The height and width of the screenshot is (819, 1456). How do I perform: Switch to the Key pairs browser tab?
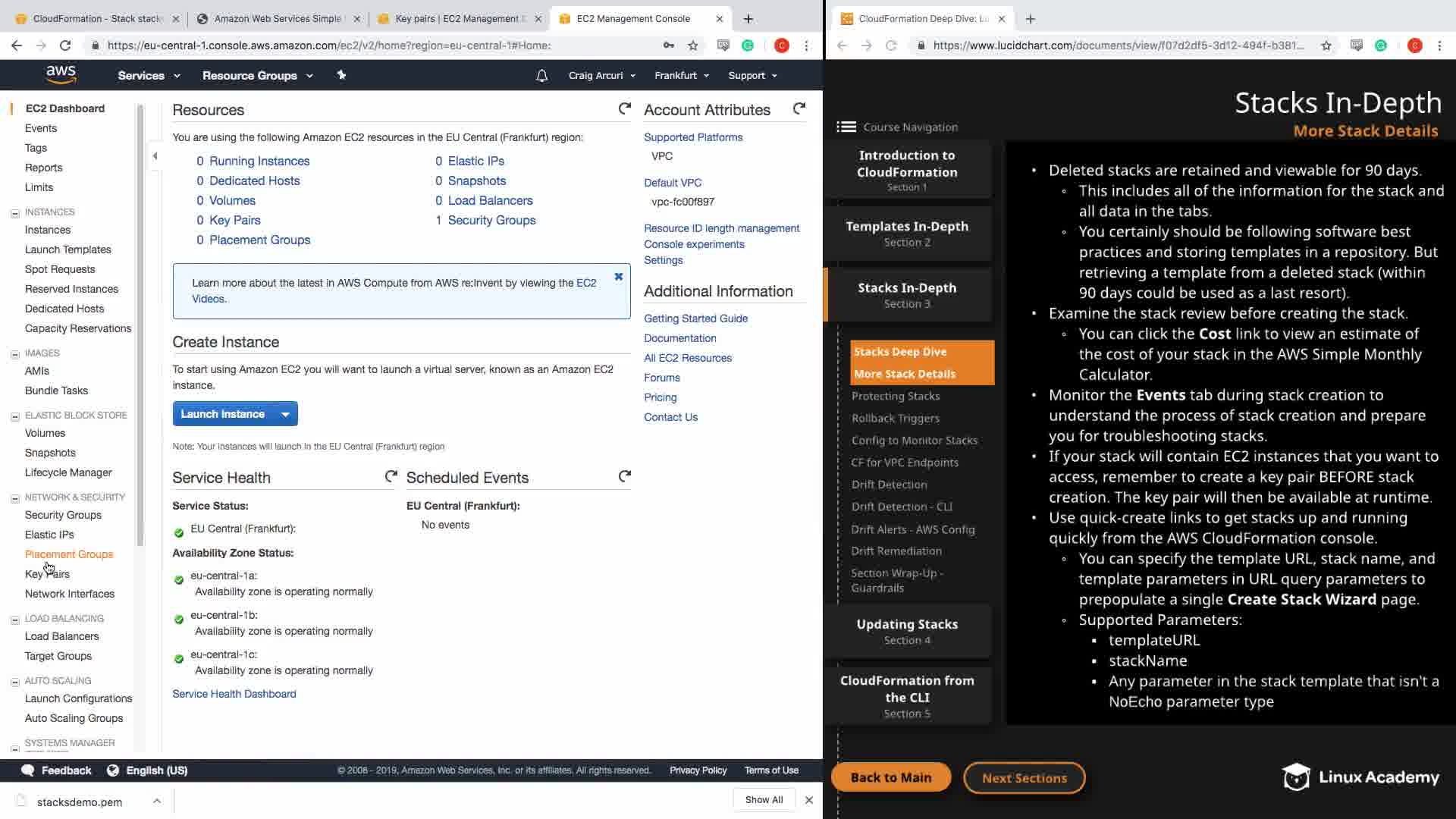tap(457, 18)
